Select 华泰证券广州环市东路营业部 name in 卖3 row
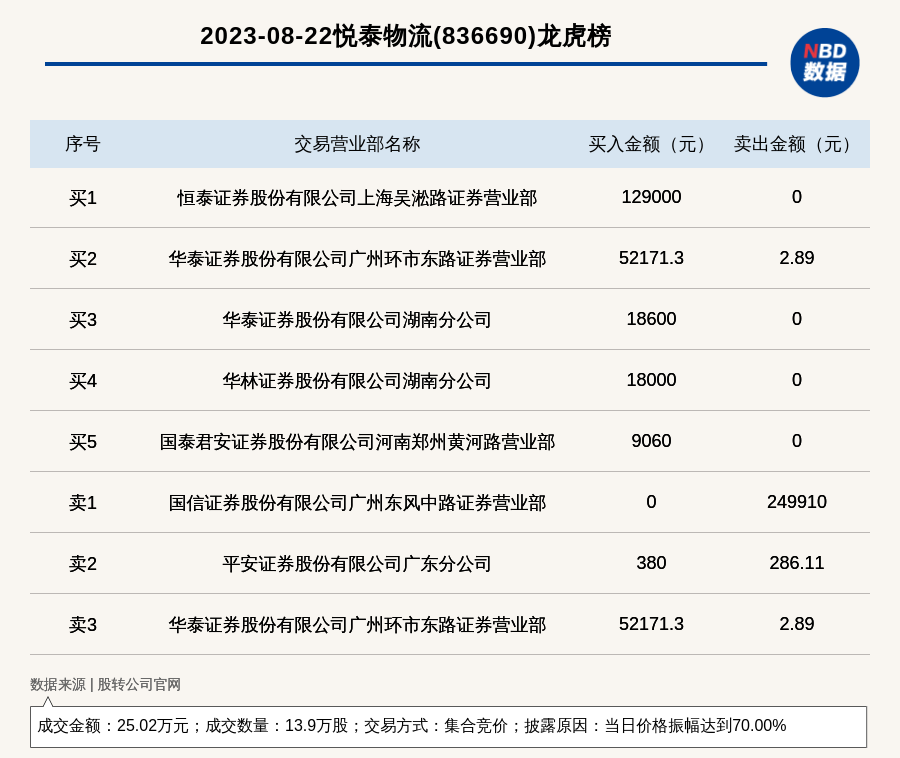Image resolution: width=900 pixels, height=758 pixels. click(357, 624)
